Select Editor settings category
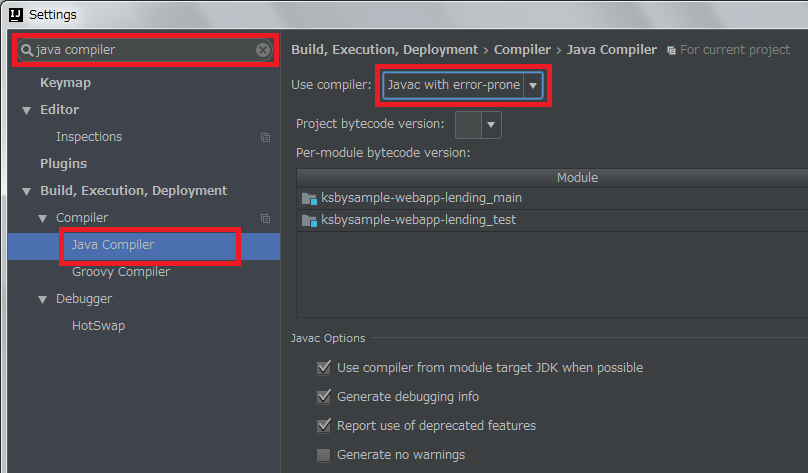This screenshot has height=473, width=808. coord(59,109)
